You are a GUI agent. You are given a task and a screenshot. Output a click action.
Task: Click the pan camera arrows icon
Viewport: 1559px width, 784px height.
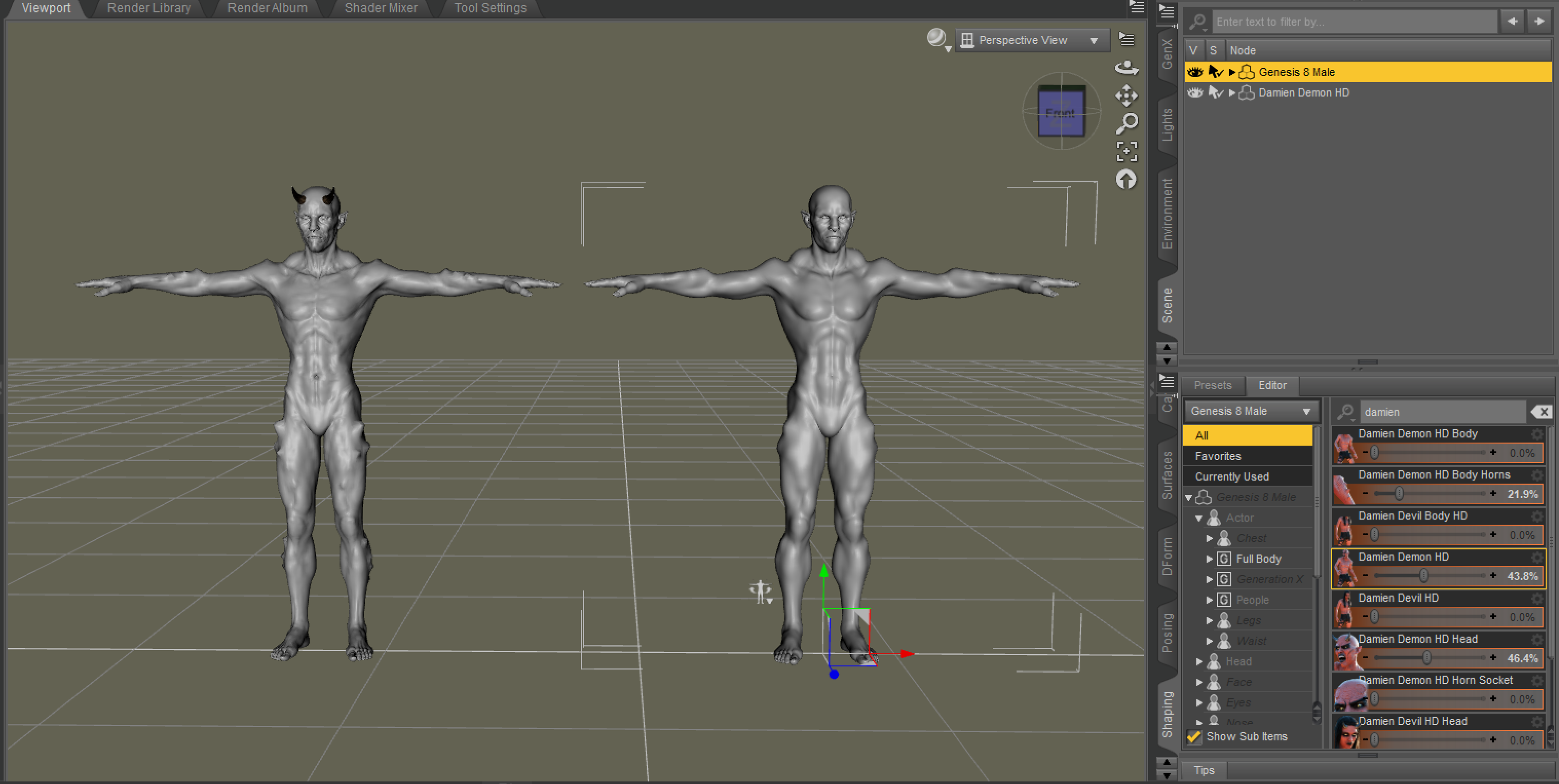1126,95
